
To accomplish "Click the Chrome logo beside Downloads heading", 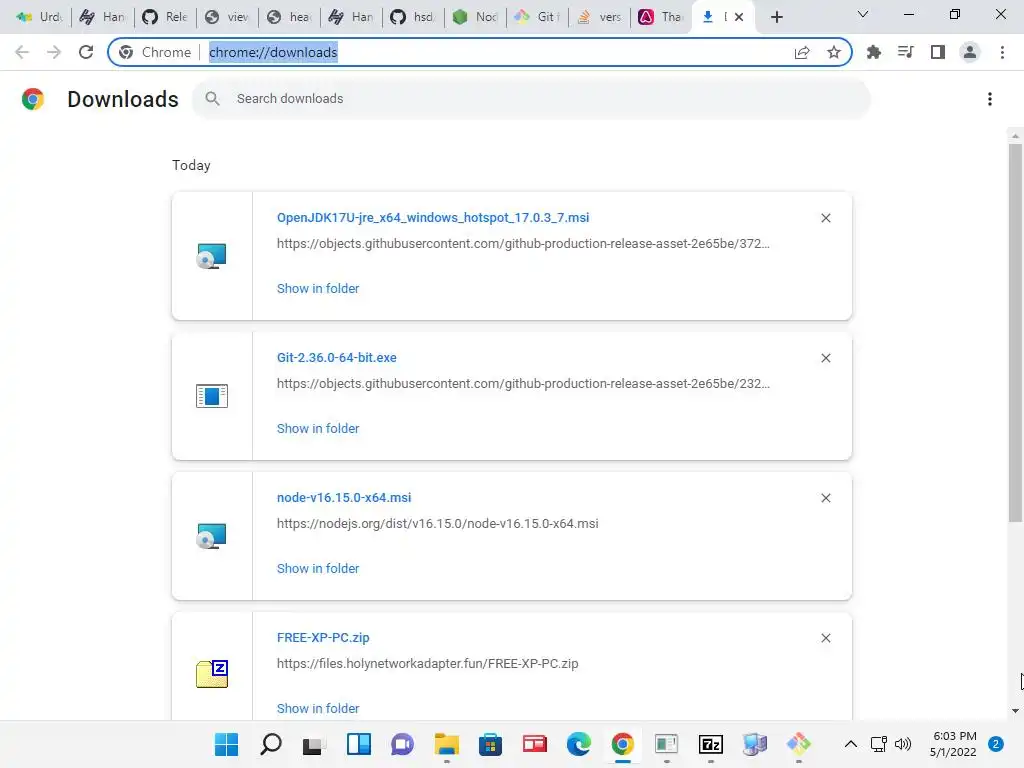I will [33, 99].
